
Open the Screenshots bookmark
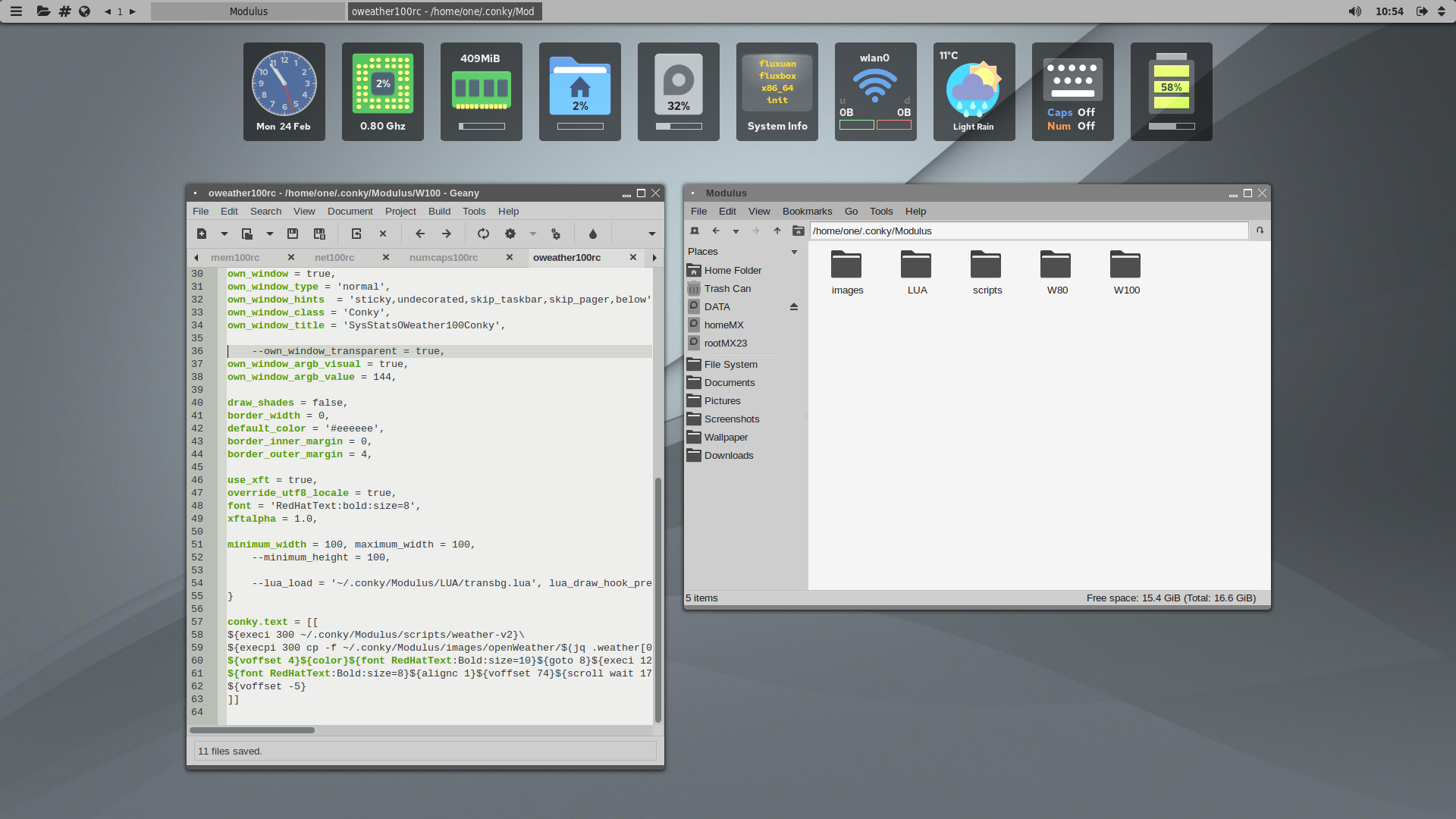point(731,419)
